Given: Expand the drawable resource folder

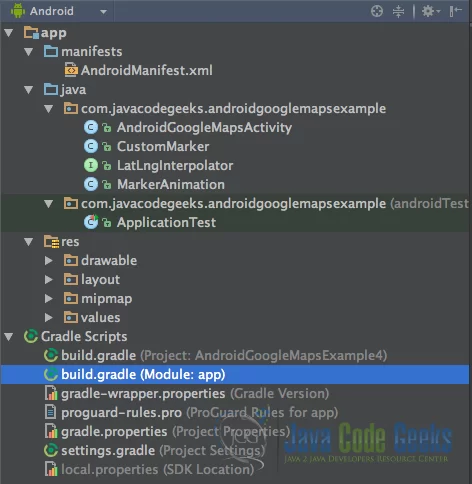Looking at the screenshot, I should [x=49, y=261].
